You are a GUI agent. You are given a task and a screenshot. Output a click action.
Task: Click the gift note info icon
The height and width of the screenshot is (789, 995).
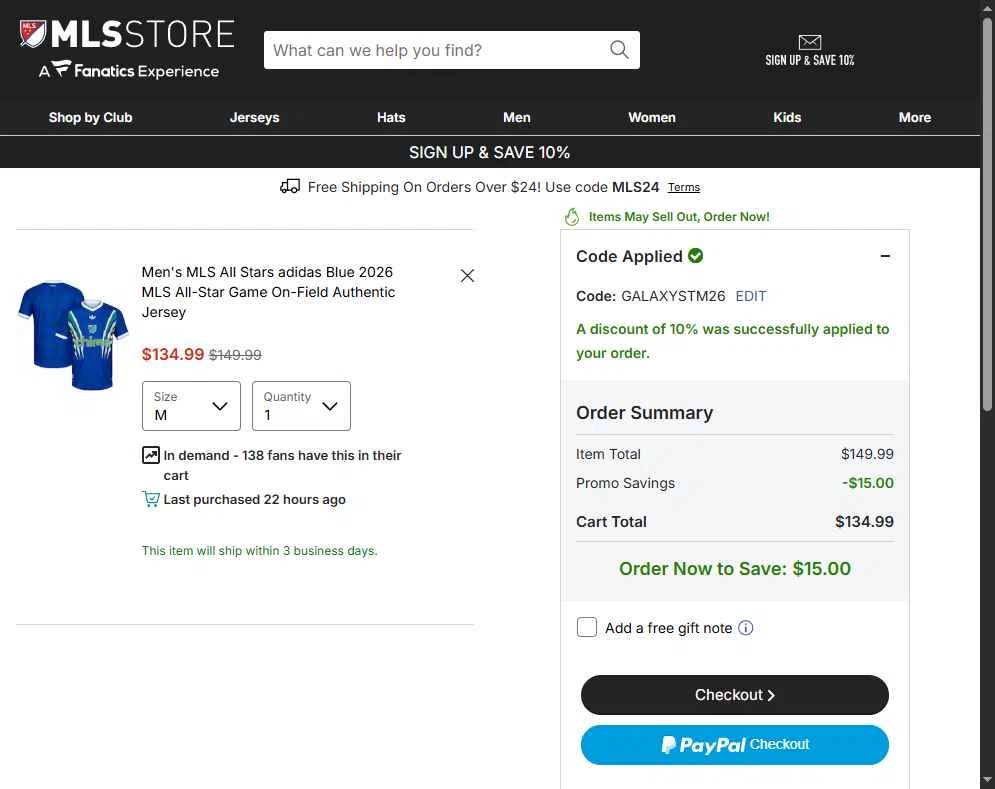[x=746, y=628]
